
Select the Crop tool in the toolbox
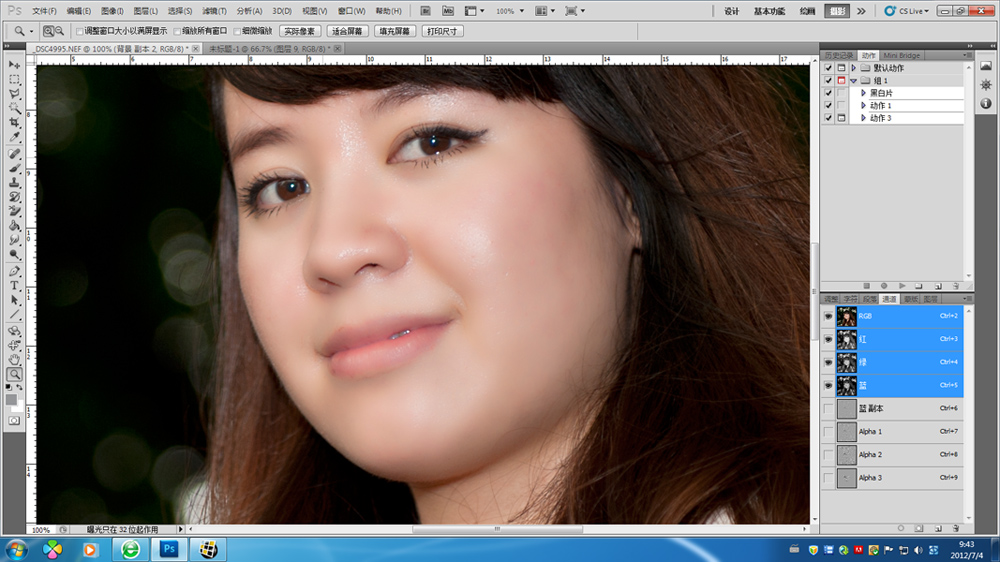[14, 122]
